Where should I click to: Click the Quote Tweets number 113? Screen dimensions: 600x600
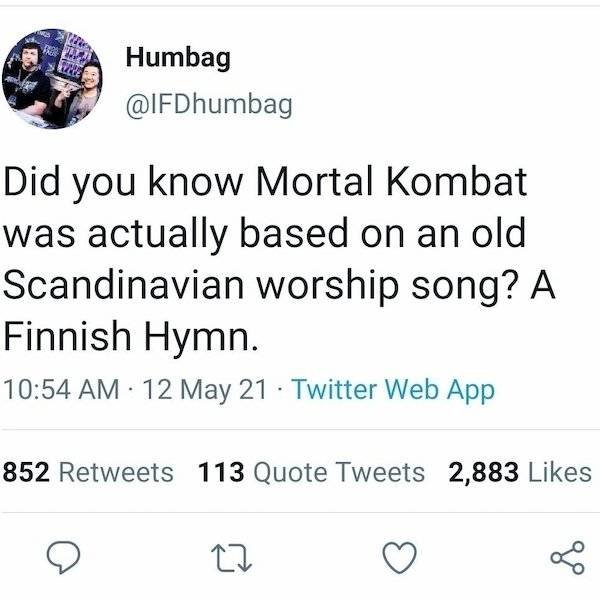pyautogui.click(x=221, y=472)
